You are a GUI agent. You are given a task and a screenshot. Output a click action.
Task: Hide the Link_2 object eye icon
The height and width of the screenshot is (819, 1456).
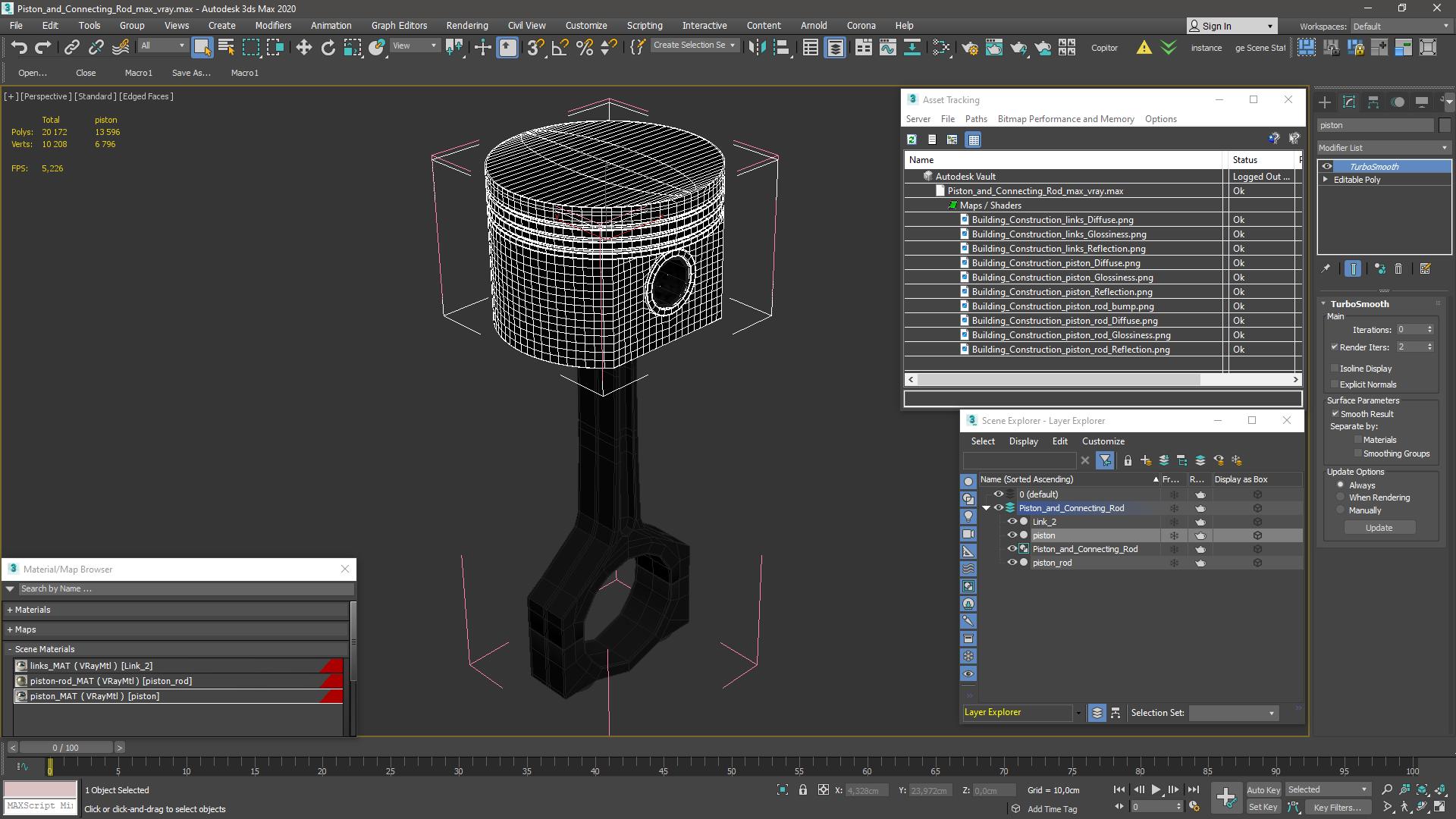pos(1012,522)
